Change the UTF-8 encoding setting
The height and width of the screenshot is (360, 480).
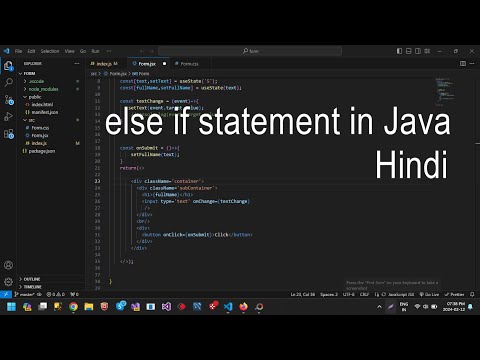click(x=349, y=294)
